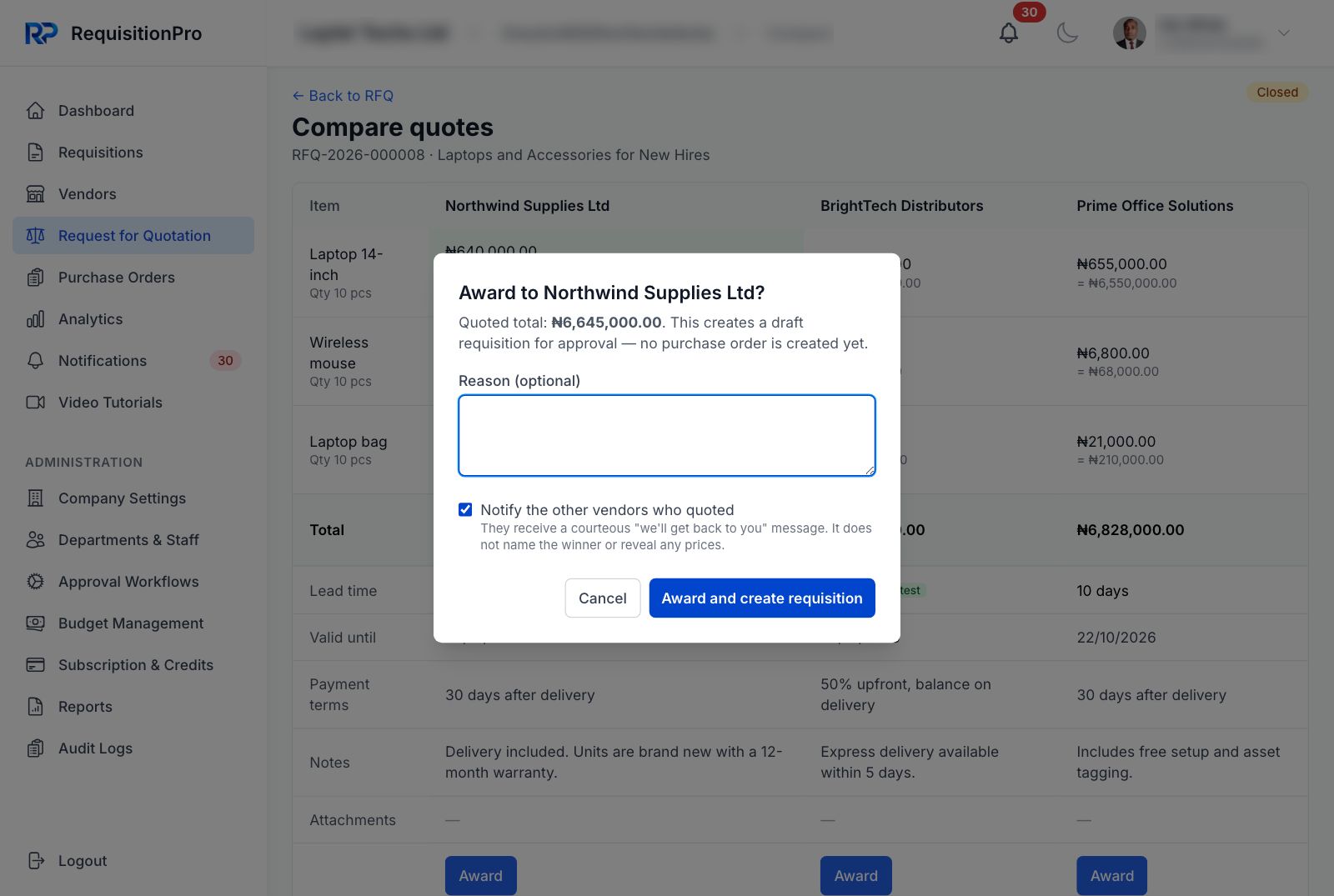Click the BrightTech Distributors column header
Screen dimensions: 1334x896
(902, 206)
